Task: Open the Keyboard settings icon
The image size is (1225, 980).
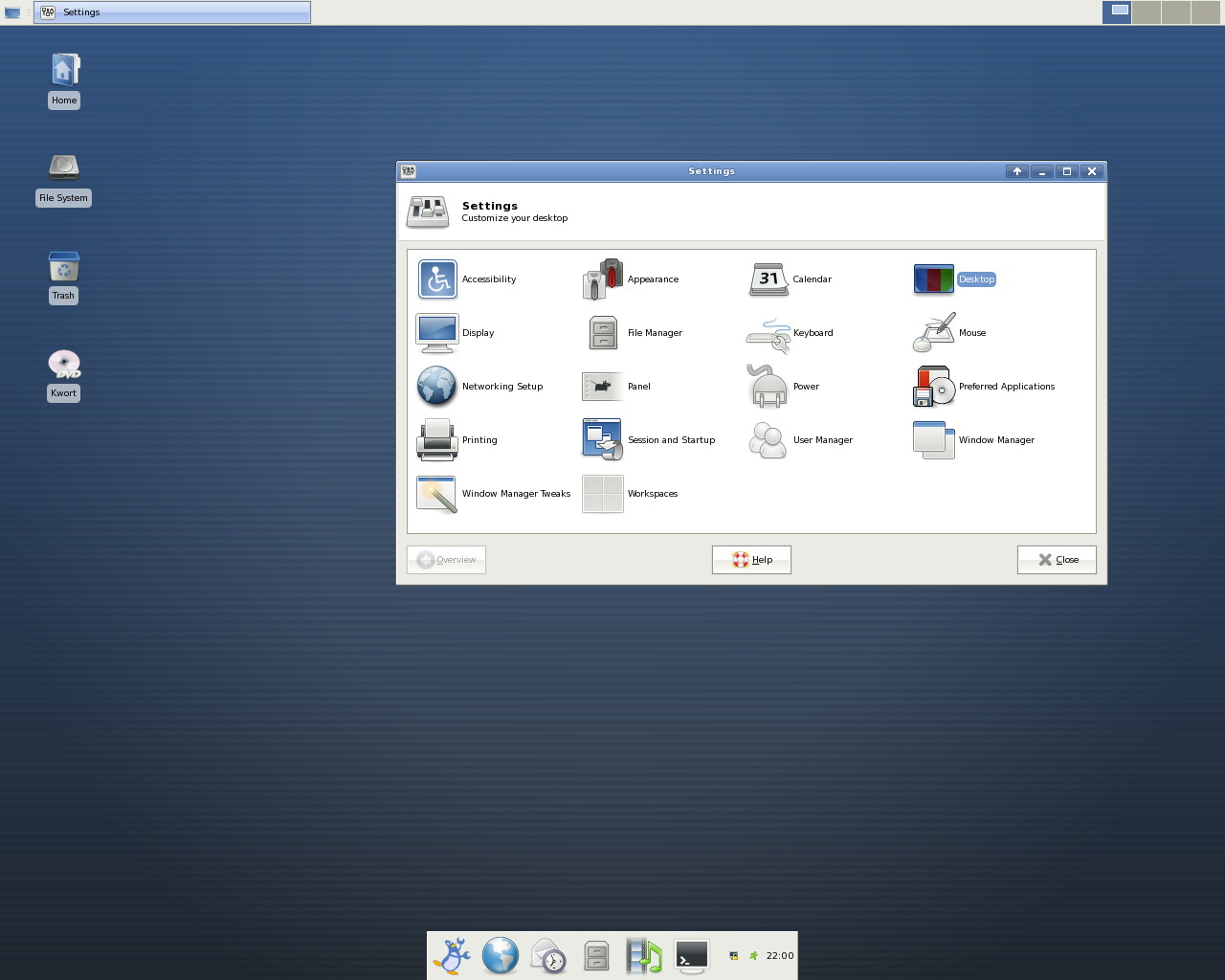Action: 768,335
